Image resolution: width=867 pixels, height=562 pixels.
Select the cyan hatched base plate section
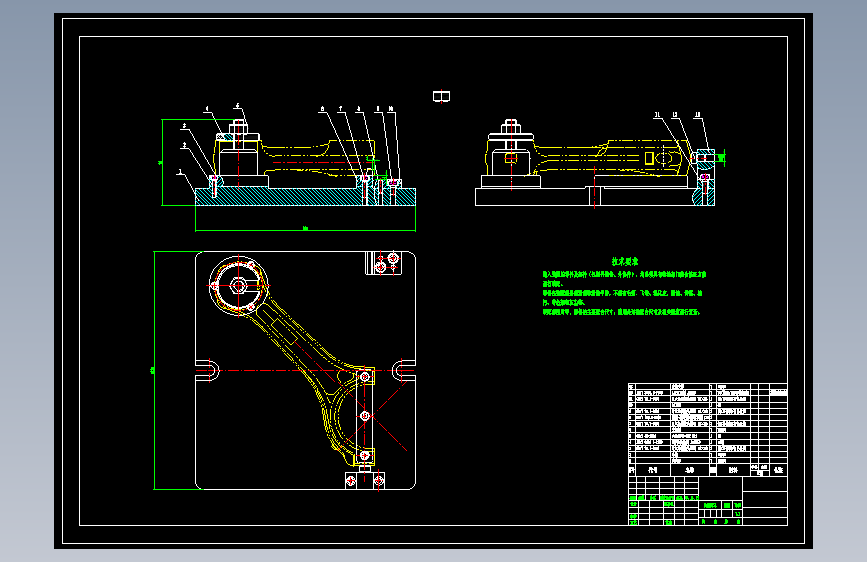(305, 196)
